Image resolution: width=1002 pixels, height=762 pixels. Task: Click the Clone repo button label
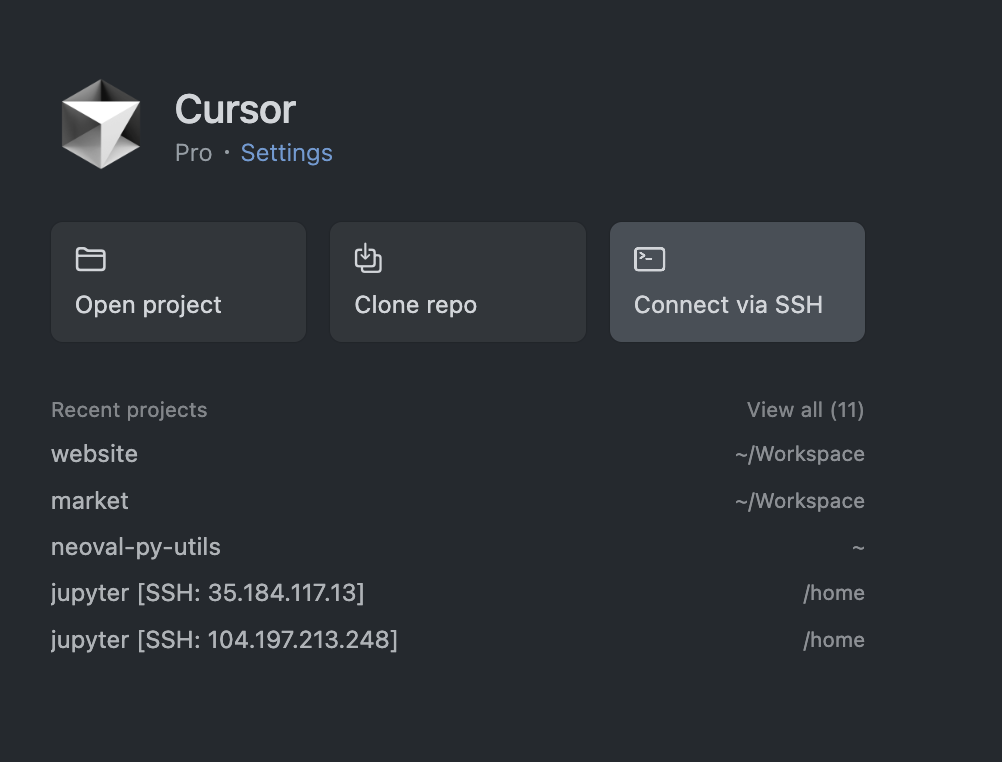[x=415, y=305]
